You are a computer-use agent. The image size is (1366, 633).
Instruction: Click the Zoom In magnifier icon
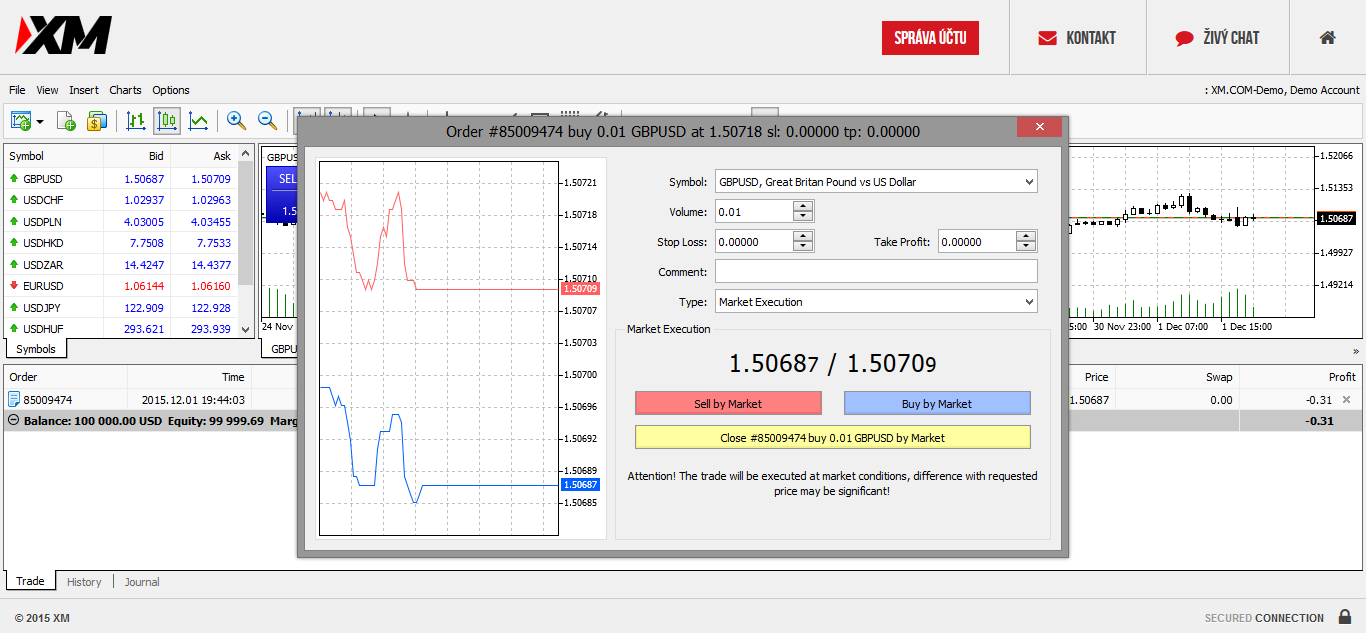pyautogui.click(x=236, y=121)
